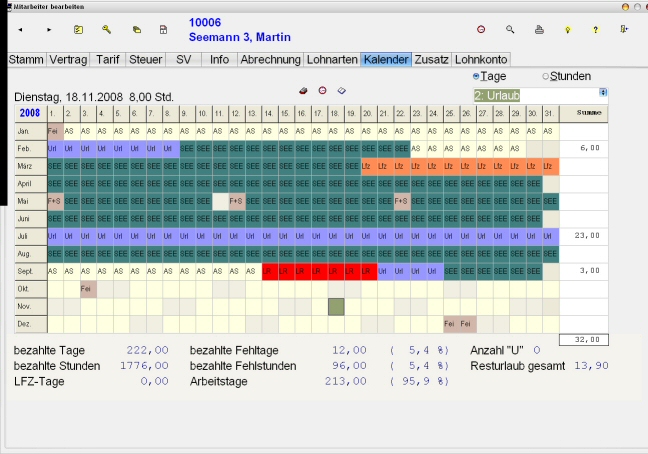This screenshot has height=454, width=648.
Task: Switch to the Steuer tab
Action: coord(145,59)
